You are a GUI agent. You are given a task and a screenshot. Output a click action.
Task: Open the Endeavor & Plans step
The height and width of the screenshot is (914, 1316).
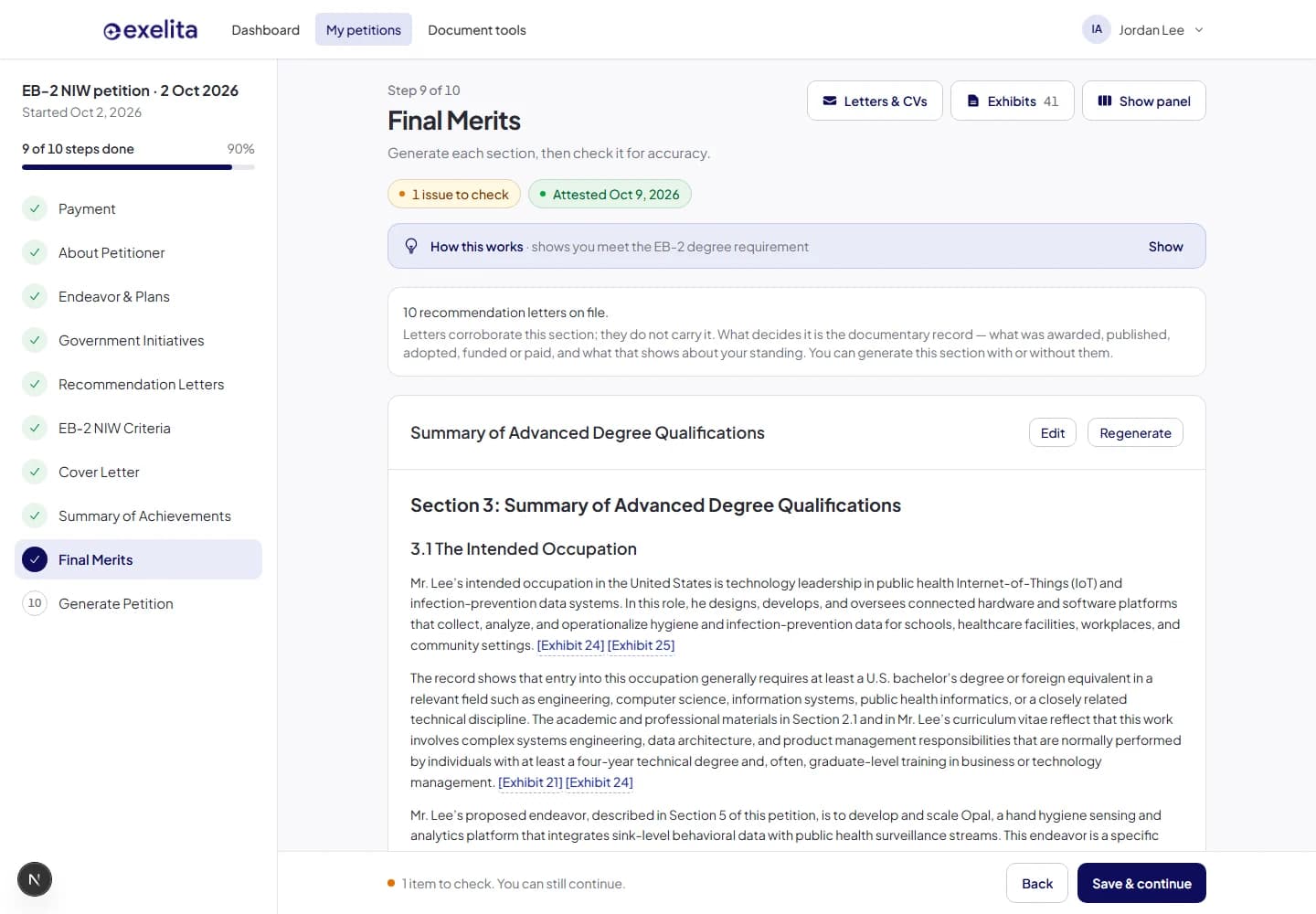click(x=138, y=296)
